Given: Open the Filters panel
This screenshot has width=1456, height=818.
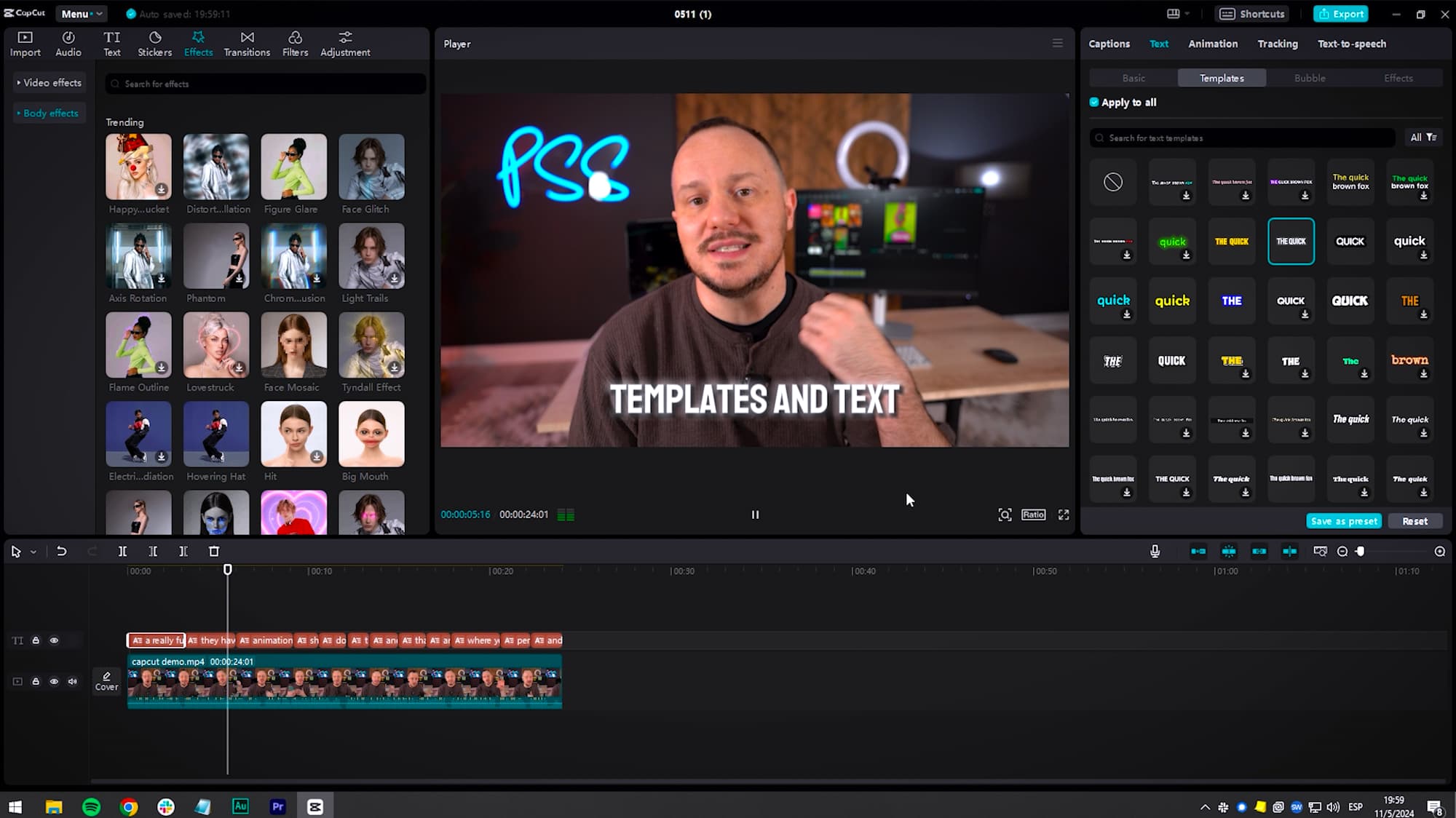Looking at the screenshot, I should click(x=295, y=44).
